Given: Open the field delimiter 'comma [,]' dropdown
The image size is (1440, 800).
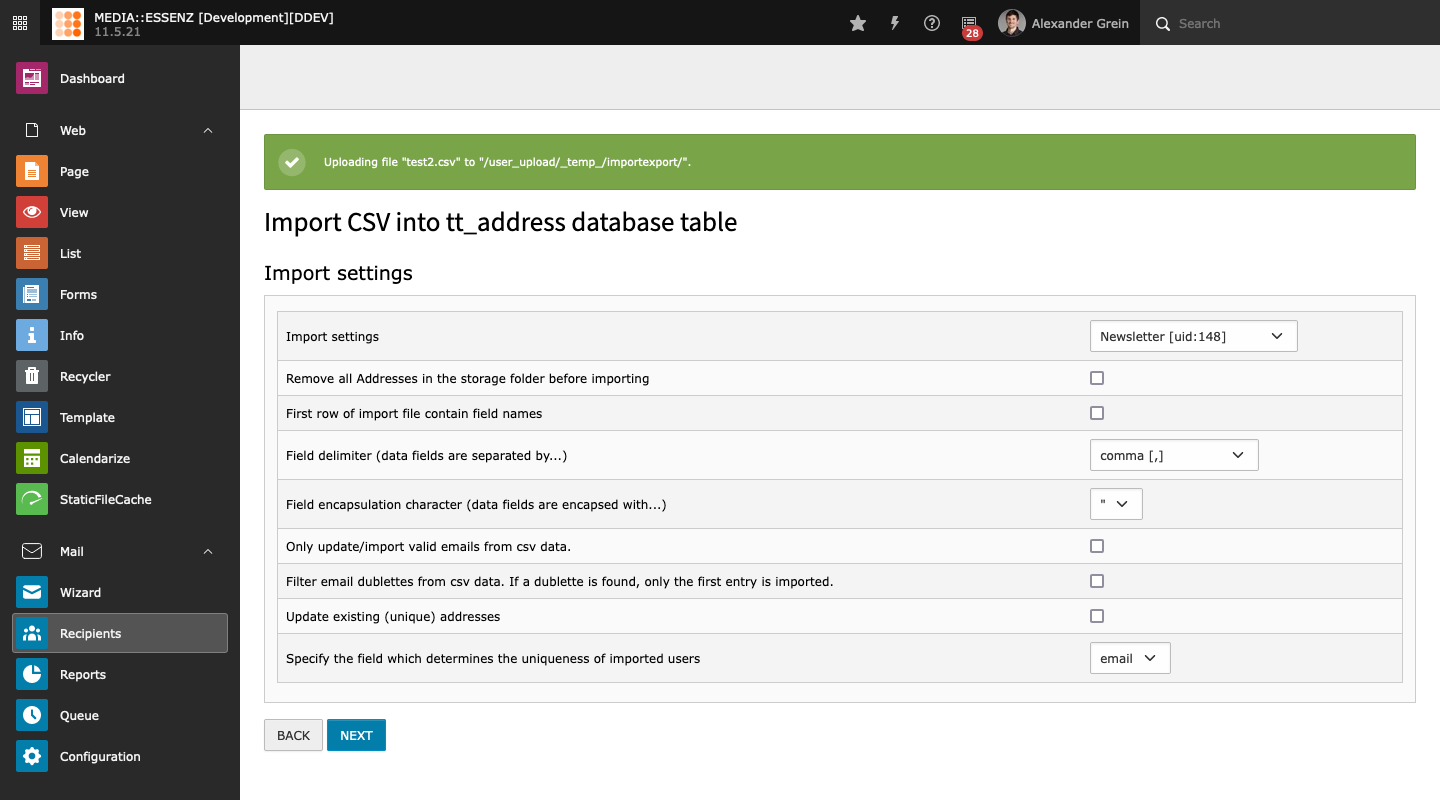Looking at the screenshot, I should (1174, 455).
